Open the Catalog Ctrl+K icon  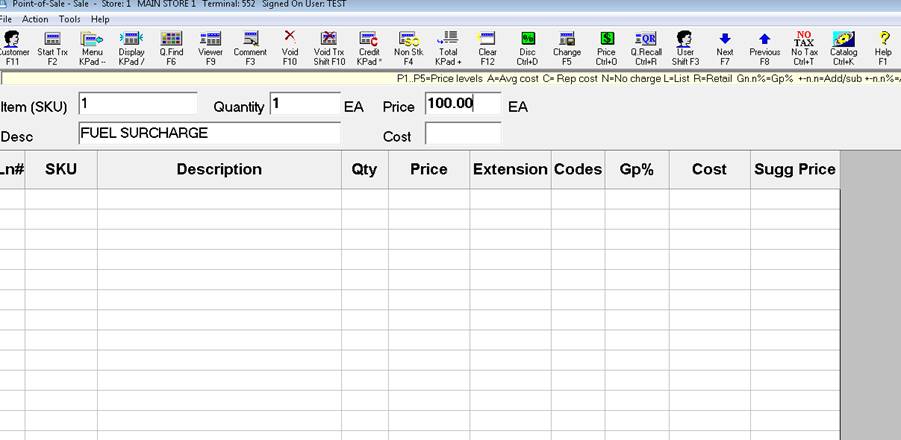[844, 47]
